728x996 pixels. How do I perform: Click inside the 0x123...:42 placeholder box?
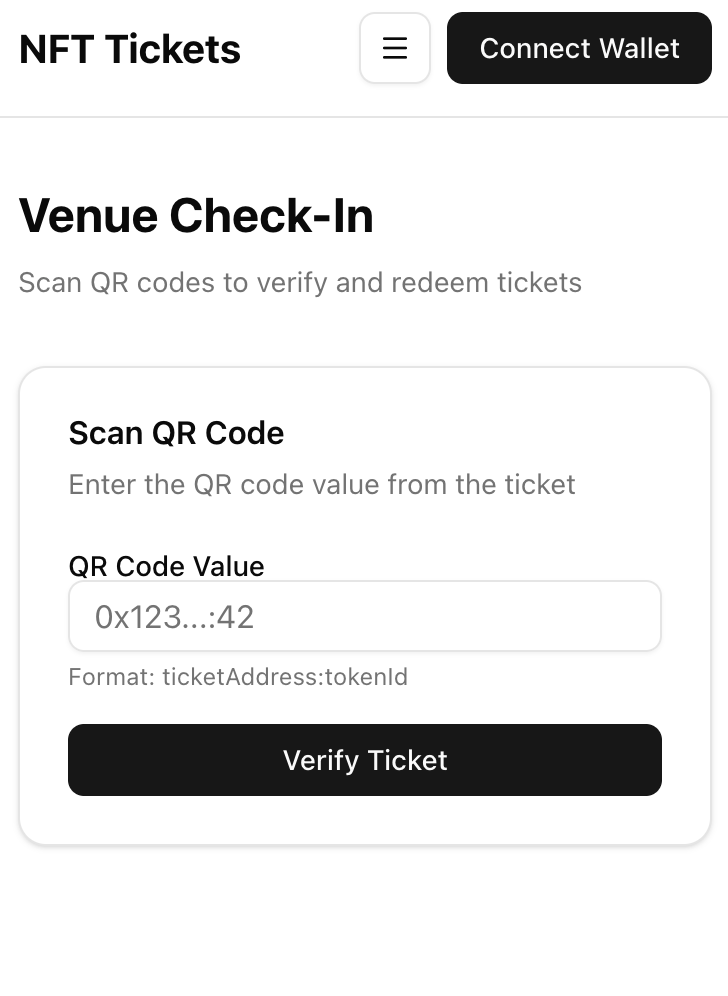point(364,616)
